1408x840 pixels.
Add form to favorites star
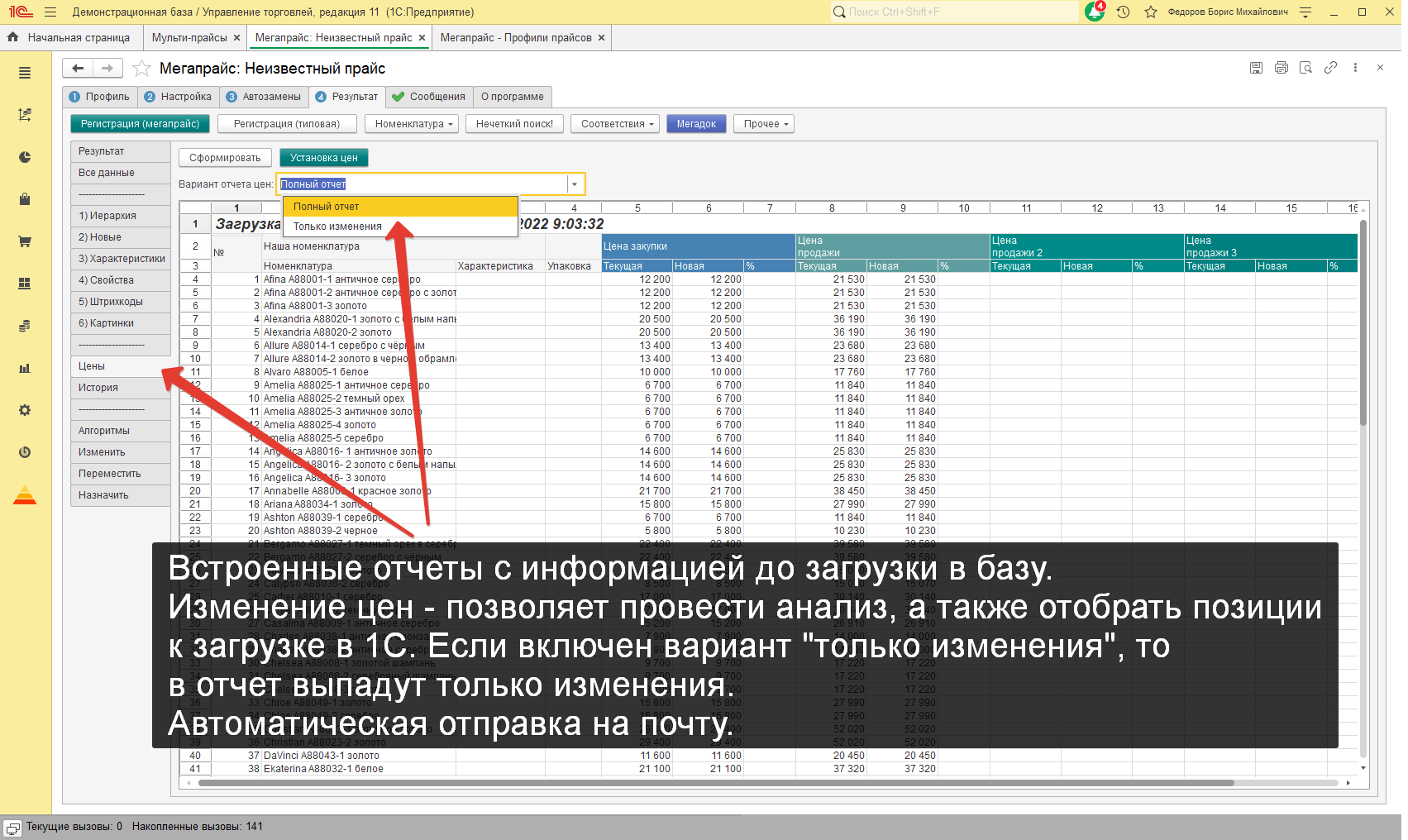pyautogui.click(x=141, y=68)
